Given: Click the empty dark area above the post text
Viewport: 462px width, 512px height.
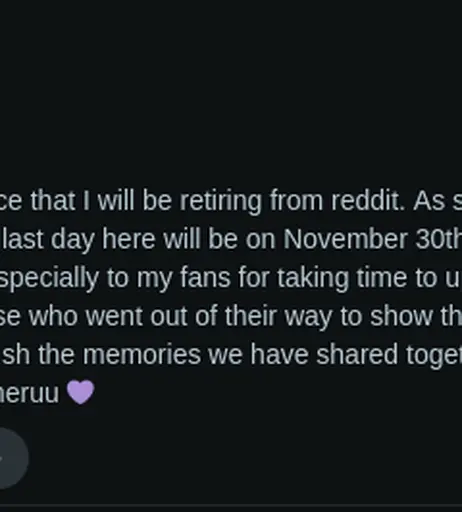Looking at the screenshot, I should pyautogui.click(x=231, y=90).
